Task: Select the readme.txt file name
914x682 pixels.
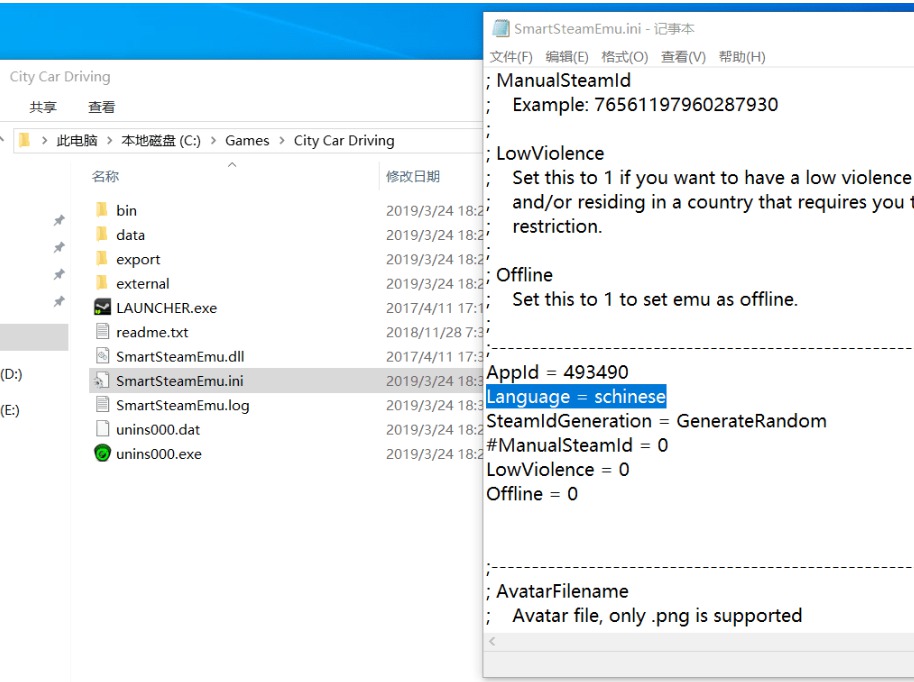Action: (x=152, y=332)
